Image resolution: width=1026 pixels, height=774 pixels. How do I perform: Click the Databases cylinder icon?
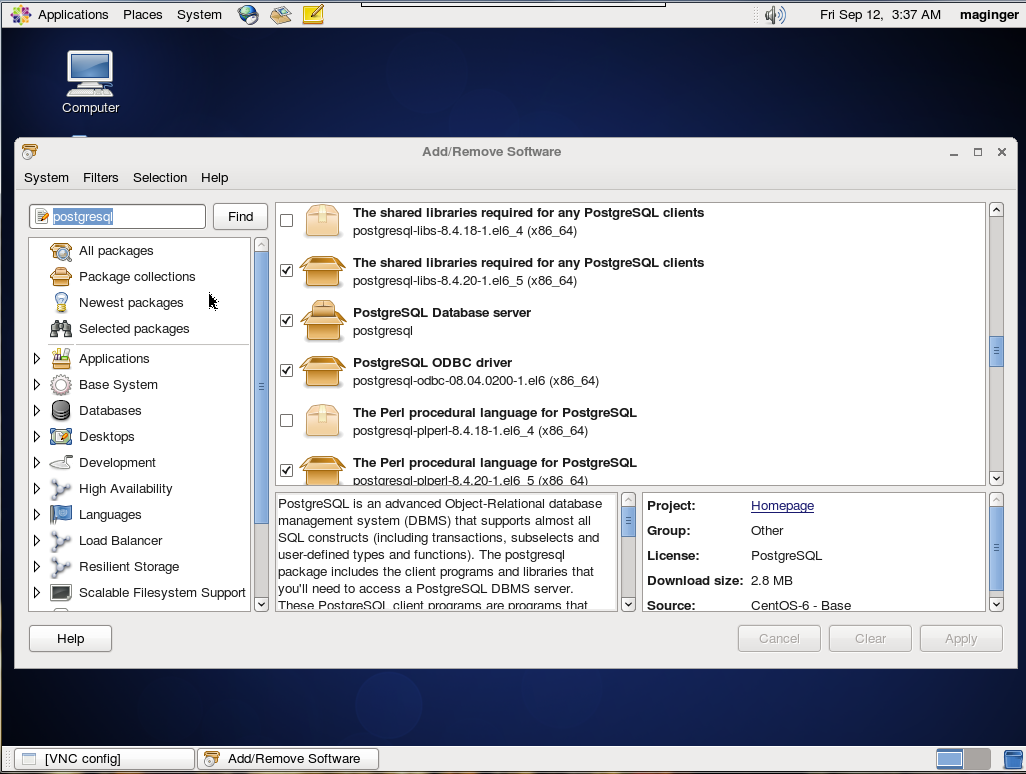61,410
